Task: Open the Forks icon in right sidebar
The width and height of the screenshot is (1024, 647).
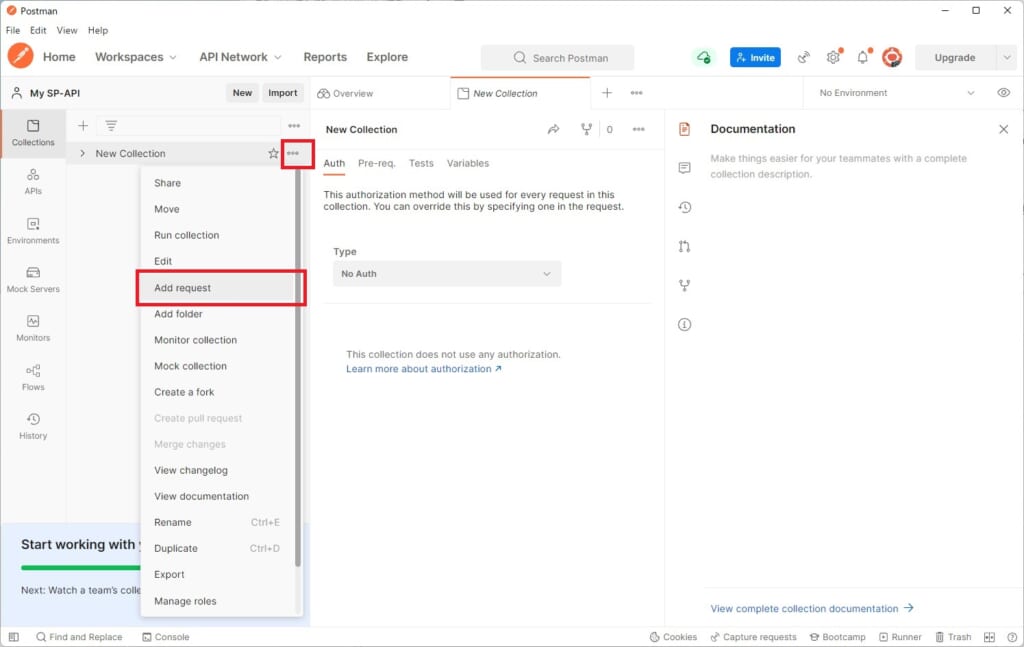Action: [684, 285]
